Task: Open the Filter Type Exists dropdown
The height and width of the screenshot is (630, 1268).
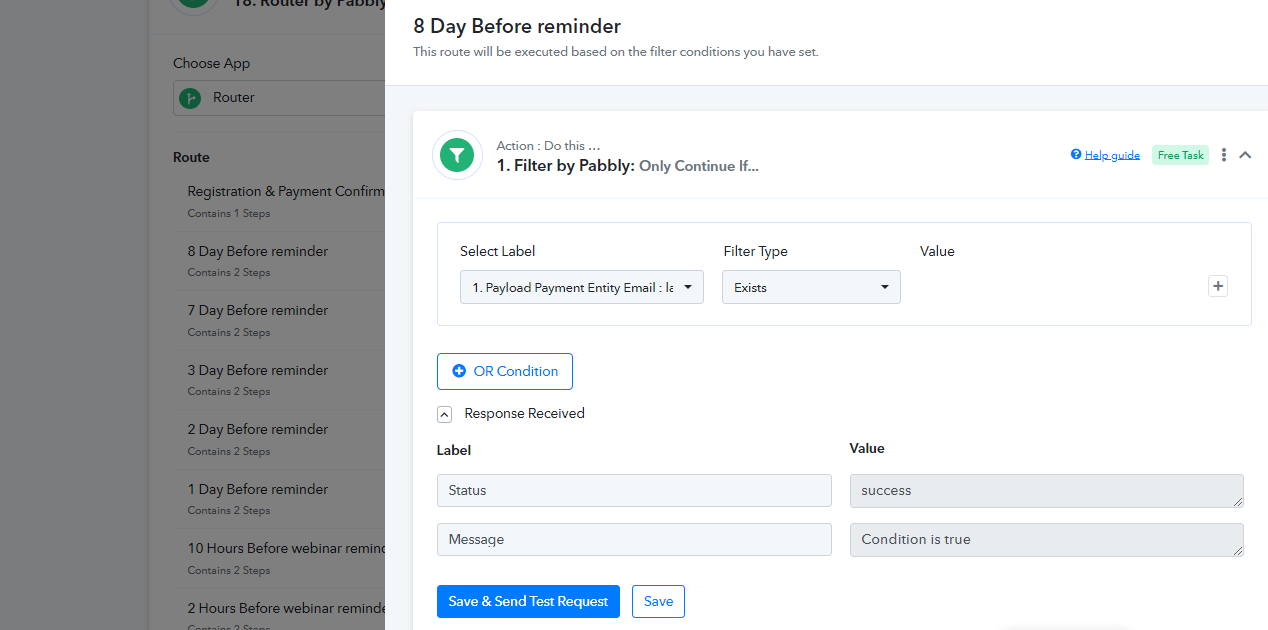Action: pyautogui.click(x=811, y=287)
